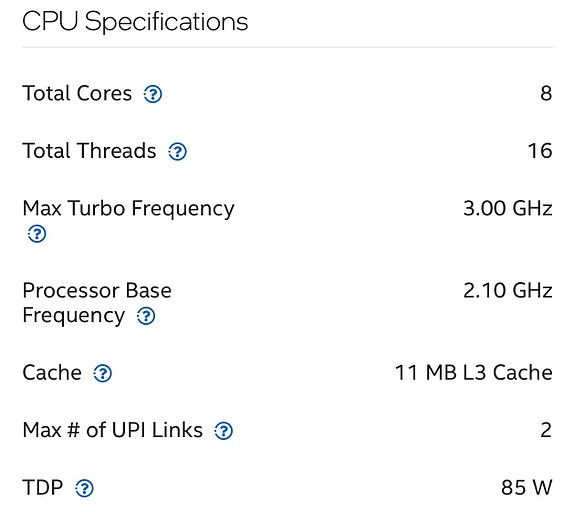Open the Total Threads help tooltip icon

click(177, 151)
